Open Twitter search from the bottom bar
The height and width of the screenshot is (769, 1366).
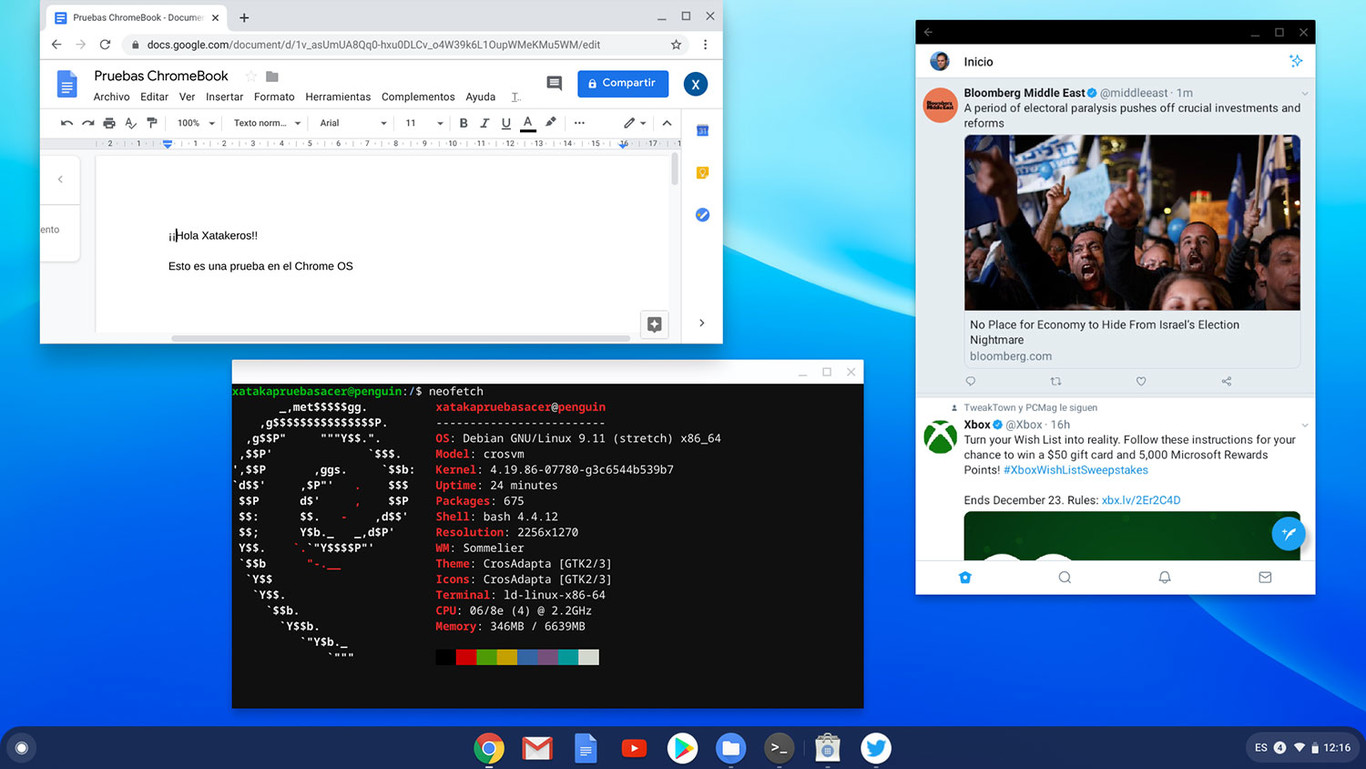coord(1064,577)
